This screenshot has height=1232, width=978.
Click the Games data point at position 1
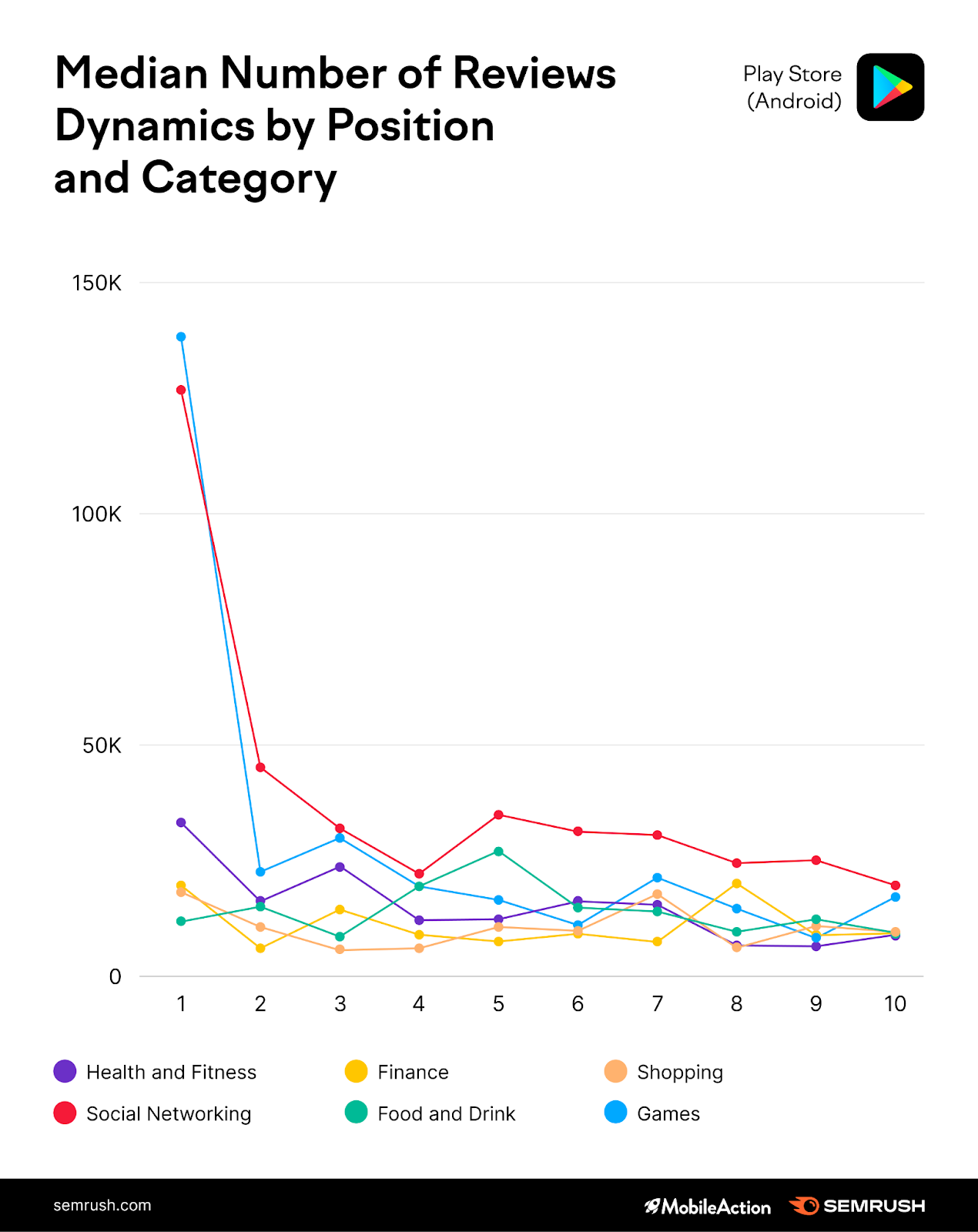pos(181,336)
